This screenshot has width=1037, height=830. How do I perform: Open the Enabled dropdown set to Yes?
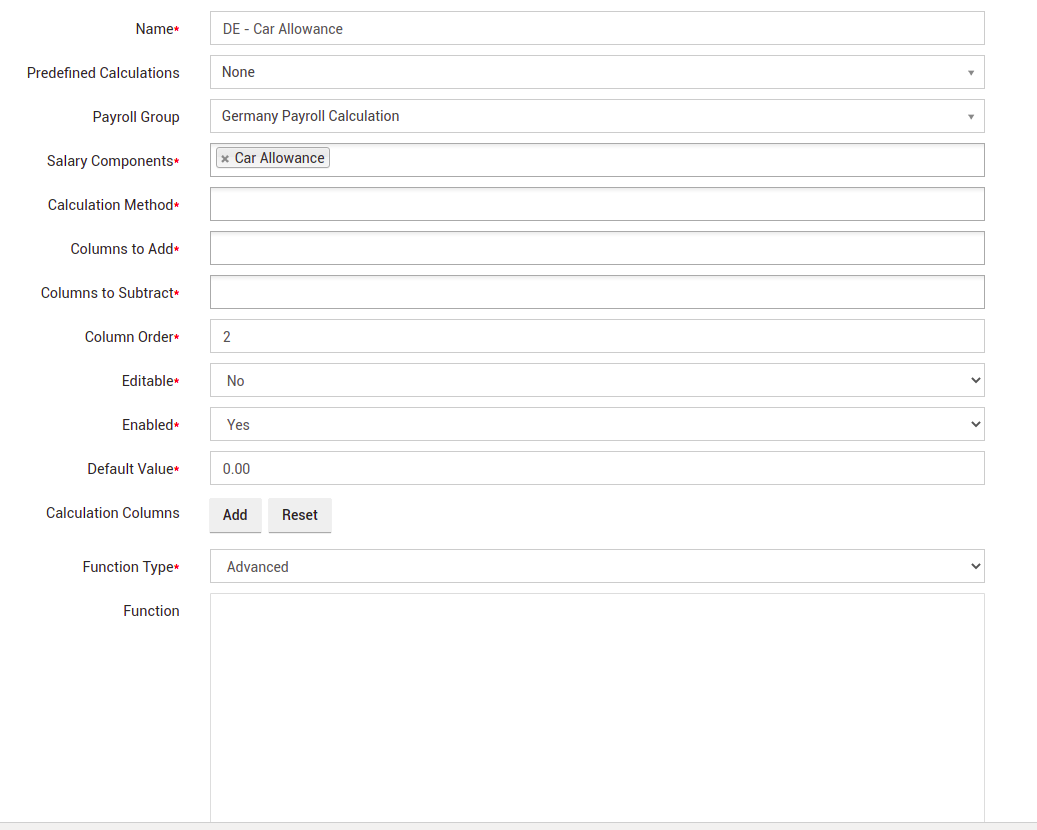(x=597, y=424)
